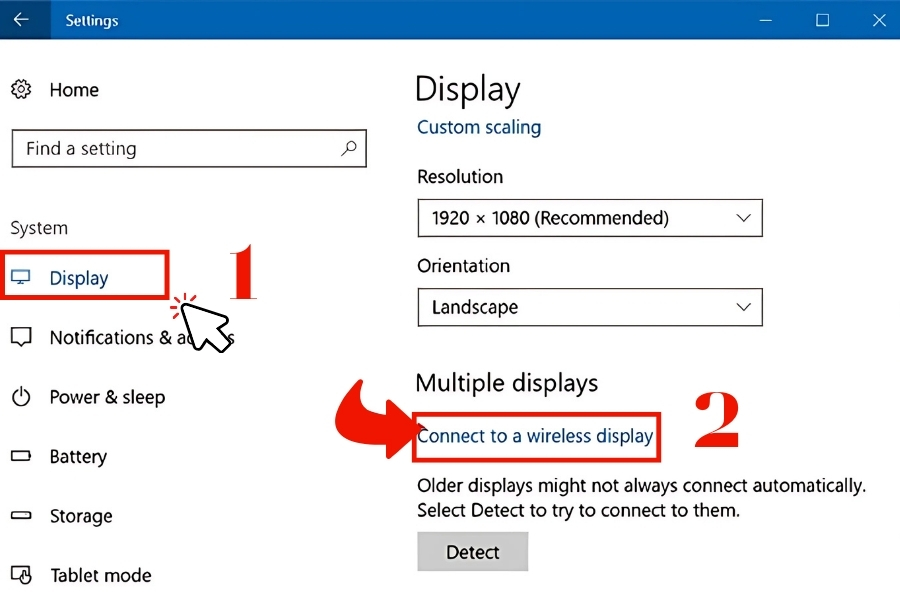Open the Resolution dropdown
The image size is (900, 600).
[589, 218]
